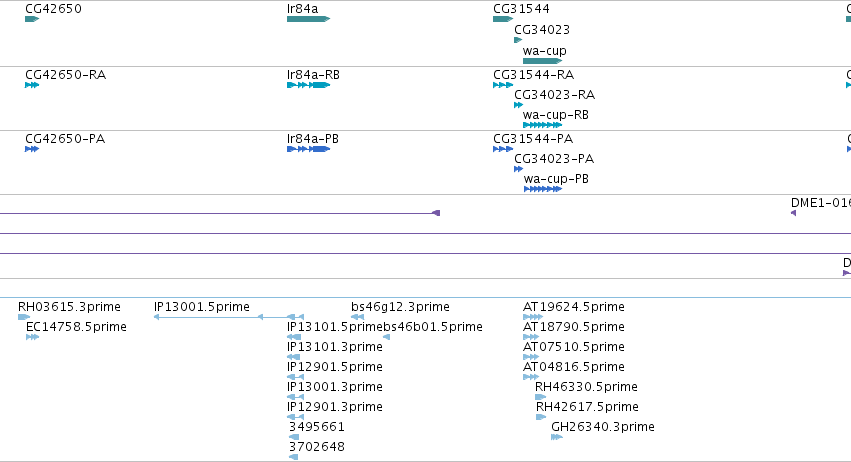Image resolution: width=851 pixels, height=462 pixels.
Task: Select the CG42650-RA transcript glyph
Action: tap(32, 85)
